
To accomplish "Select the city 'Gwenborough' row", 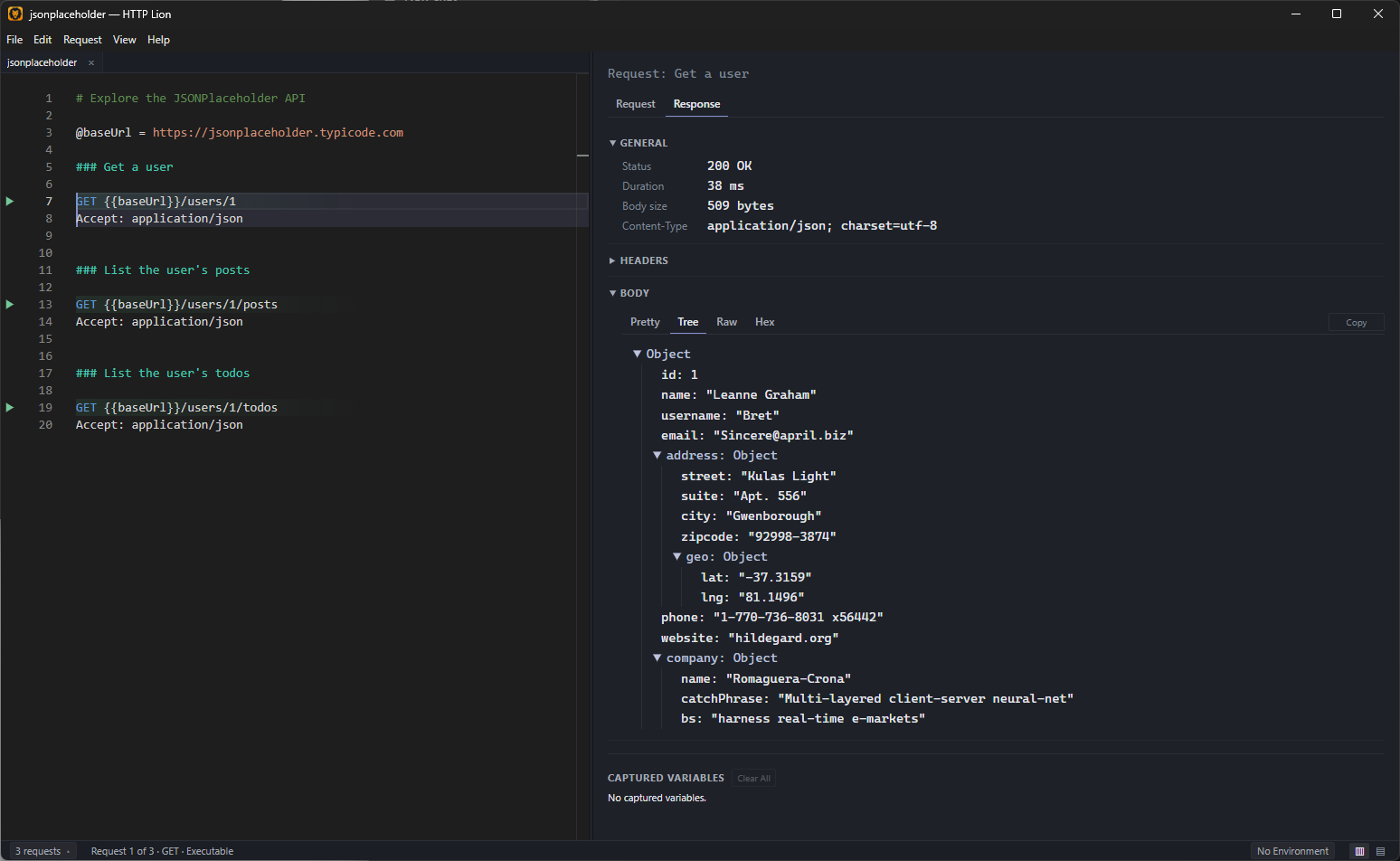I will pos(752,516).
